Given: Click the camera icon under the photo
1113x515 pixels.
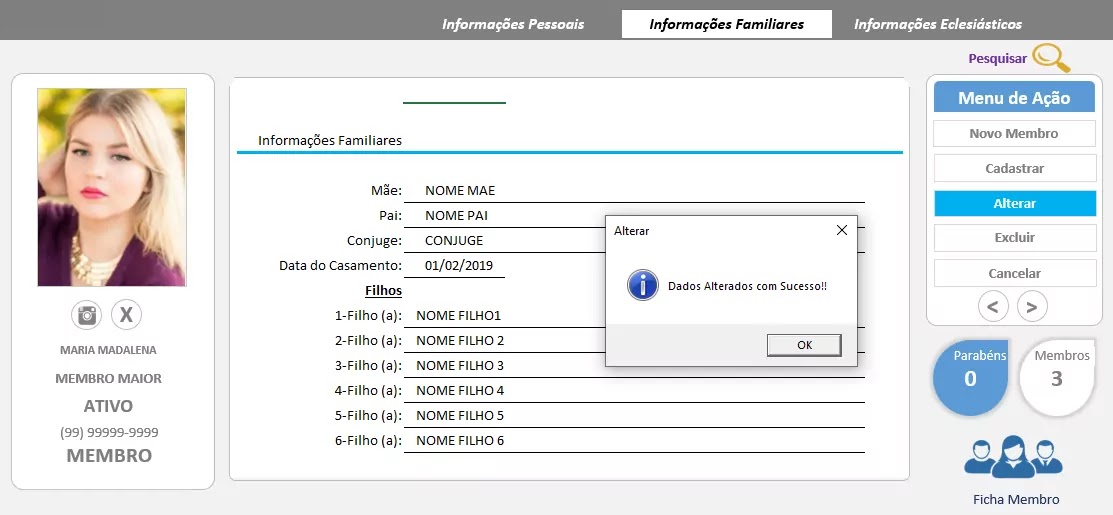Looking at the screenshot, I should coord(87,315).
